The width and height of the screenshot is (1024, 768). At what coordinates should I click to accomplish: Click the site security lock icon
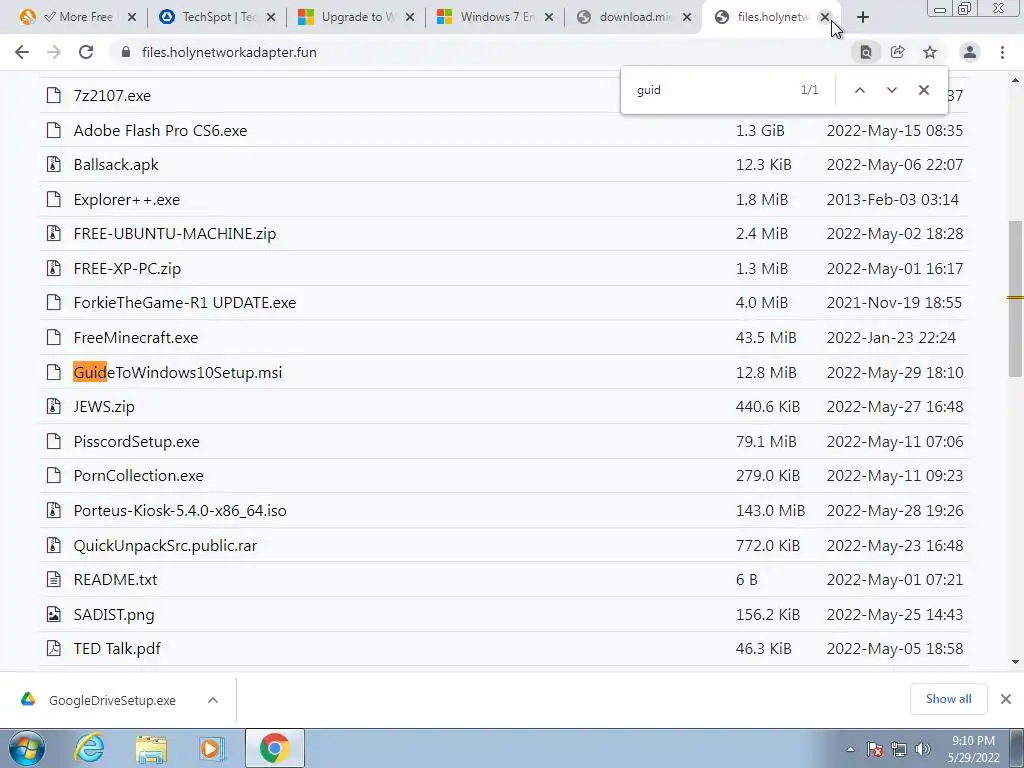[x=126, y=52]
